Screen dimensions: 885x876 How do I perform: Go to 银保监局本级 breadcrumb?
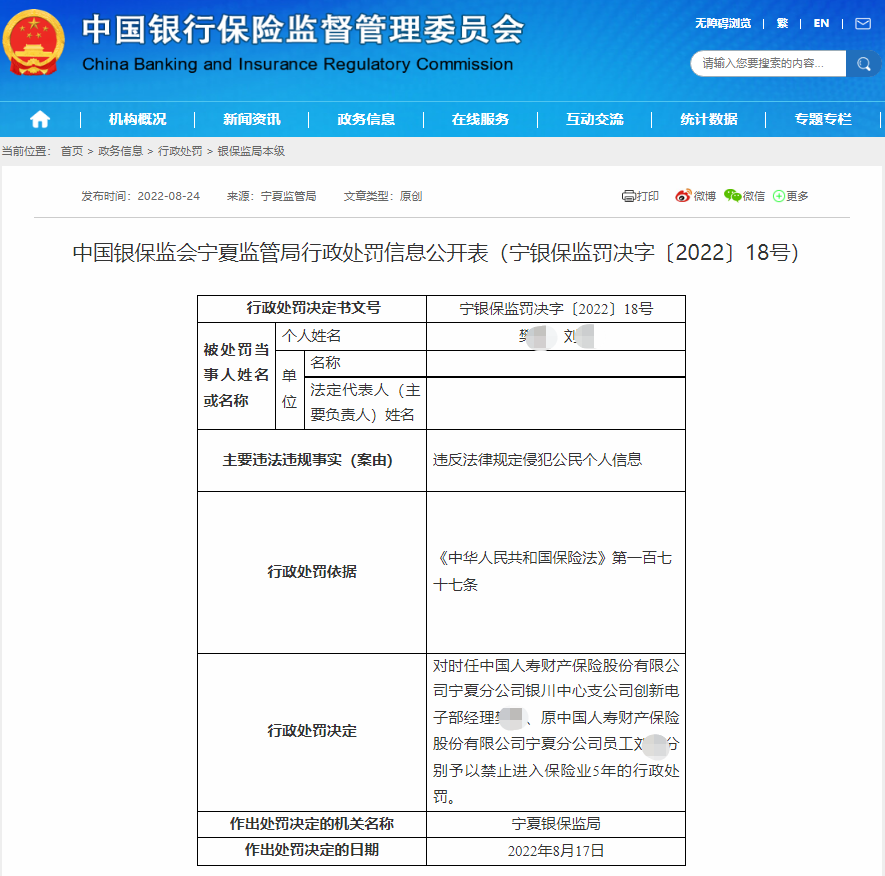pyautogui.click(x=251, y=151)
